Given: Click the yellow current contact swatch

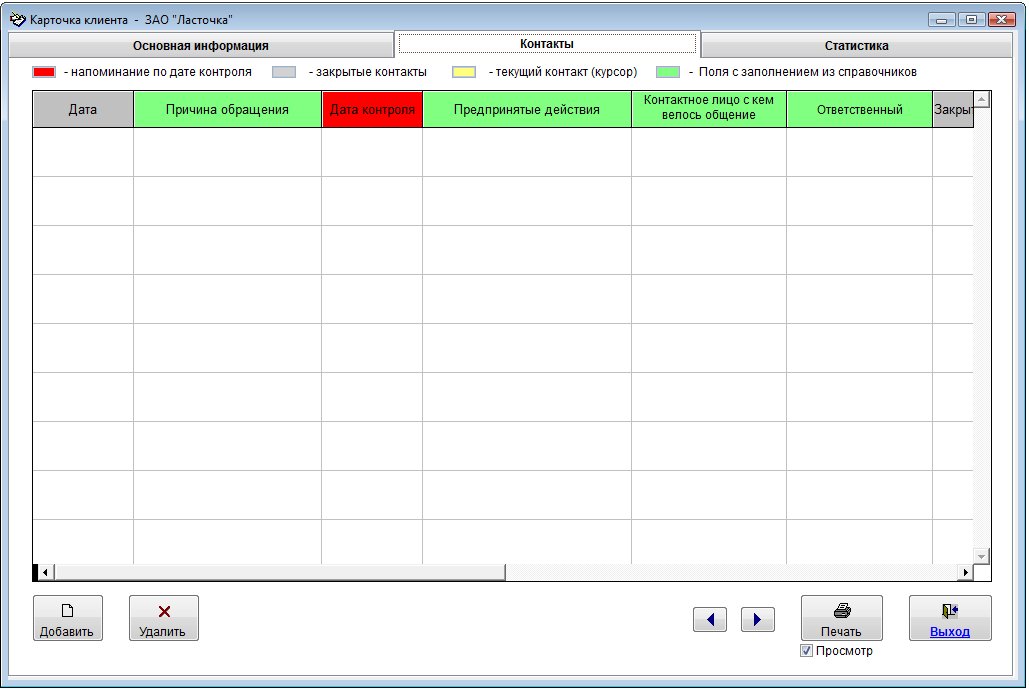Looking at the screenshot, I should pyautogui.click(x=464, y=72).
